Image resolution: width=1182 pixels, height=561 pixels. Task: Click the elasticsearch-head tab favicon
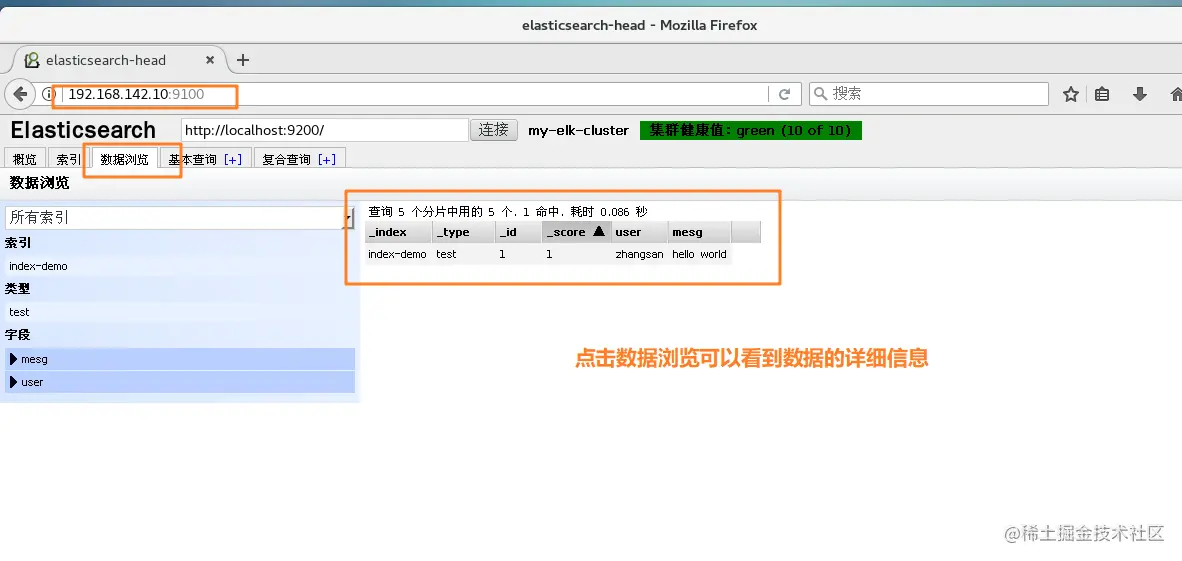32,60
